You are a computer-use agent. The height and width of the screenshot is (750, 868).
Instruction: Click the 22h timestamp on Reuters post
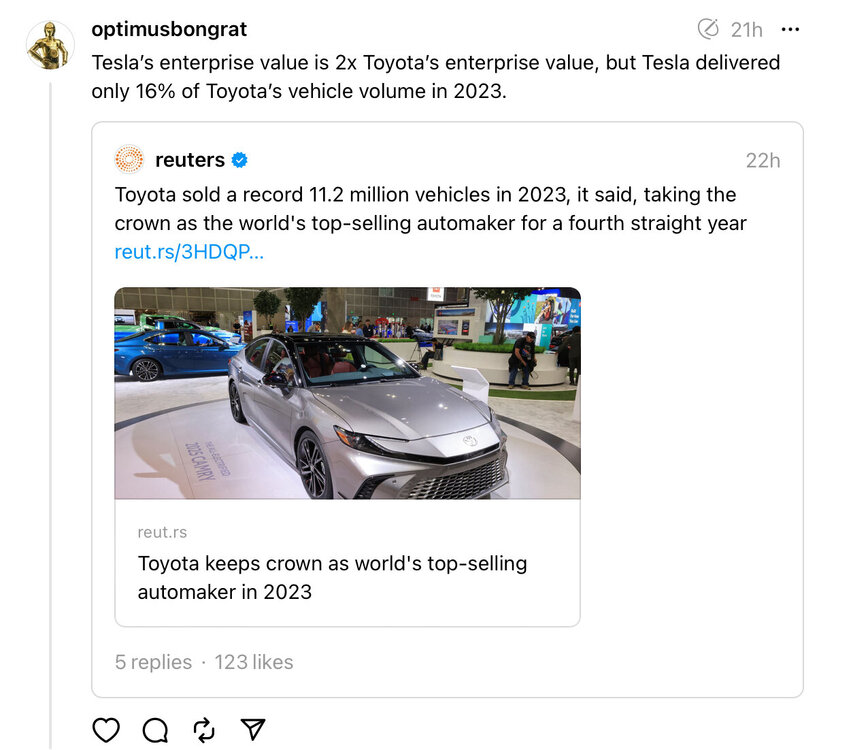coord(763,160)
